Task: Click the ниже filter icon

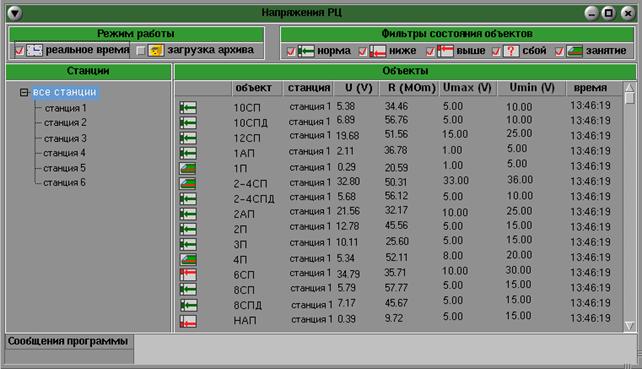Action: pyautogui.click(x=378, y=51)
